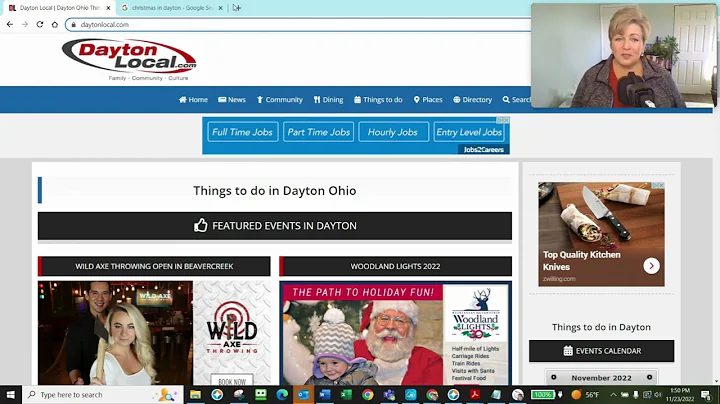Viewport: 720px width, 404px height.
Task: Reload the daytonlocal.com page
Action: pos(40,24)
